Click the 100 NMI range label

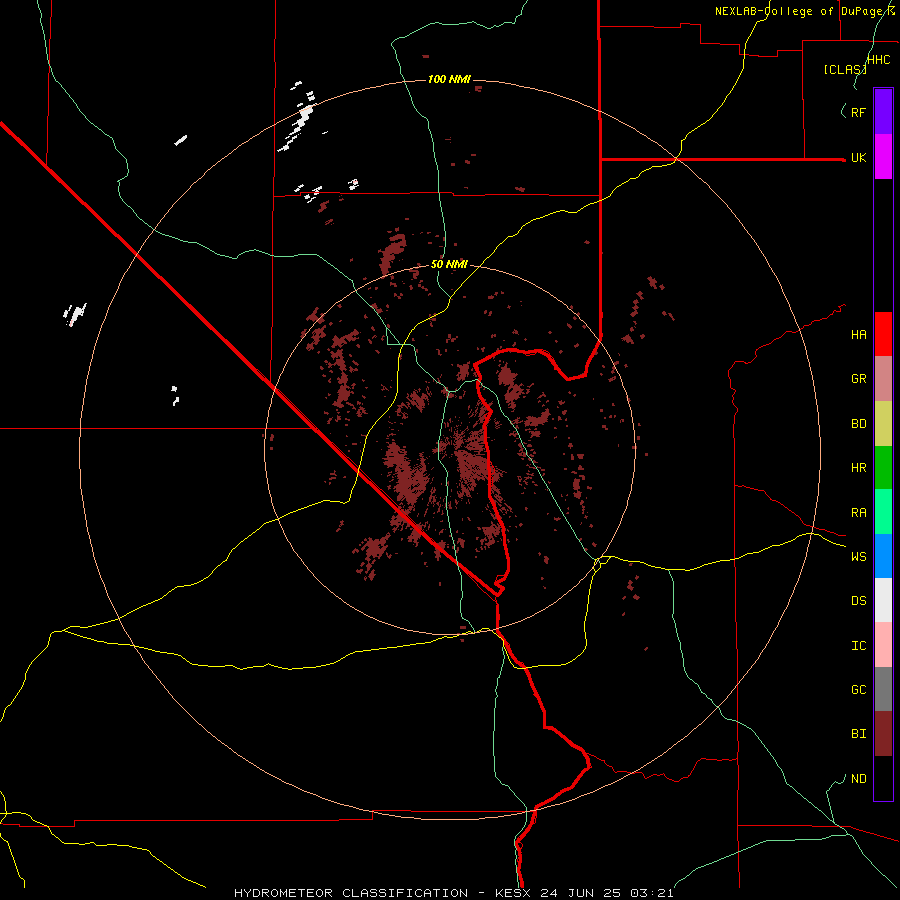(449, 79)
